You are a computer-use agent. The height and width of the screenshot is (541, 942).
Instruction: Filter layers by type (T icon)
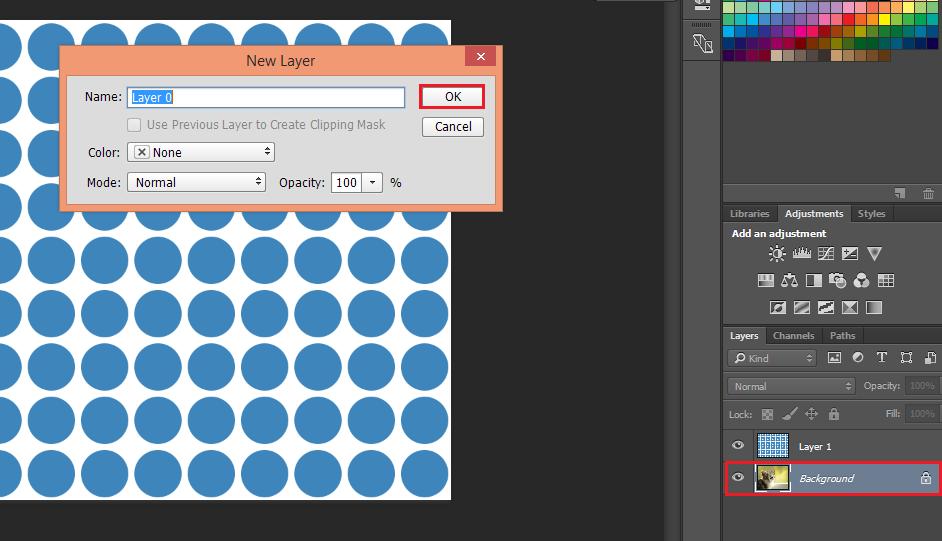coord(882,358)
